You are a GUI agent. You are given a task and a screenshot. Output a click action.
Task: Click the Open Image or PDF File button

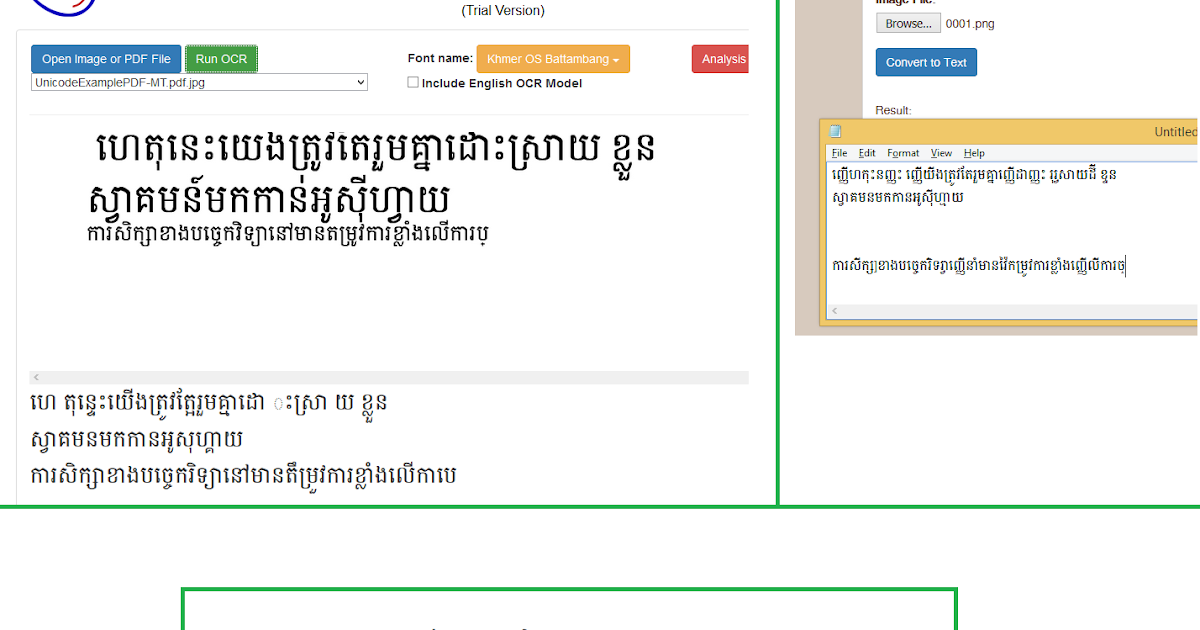click(x=105, y=58)
